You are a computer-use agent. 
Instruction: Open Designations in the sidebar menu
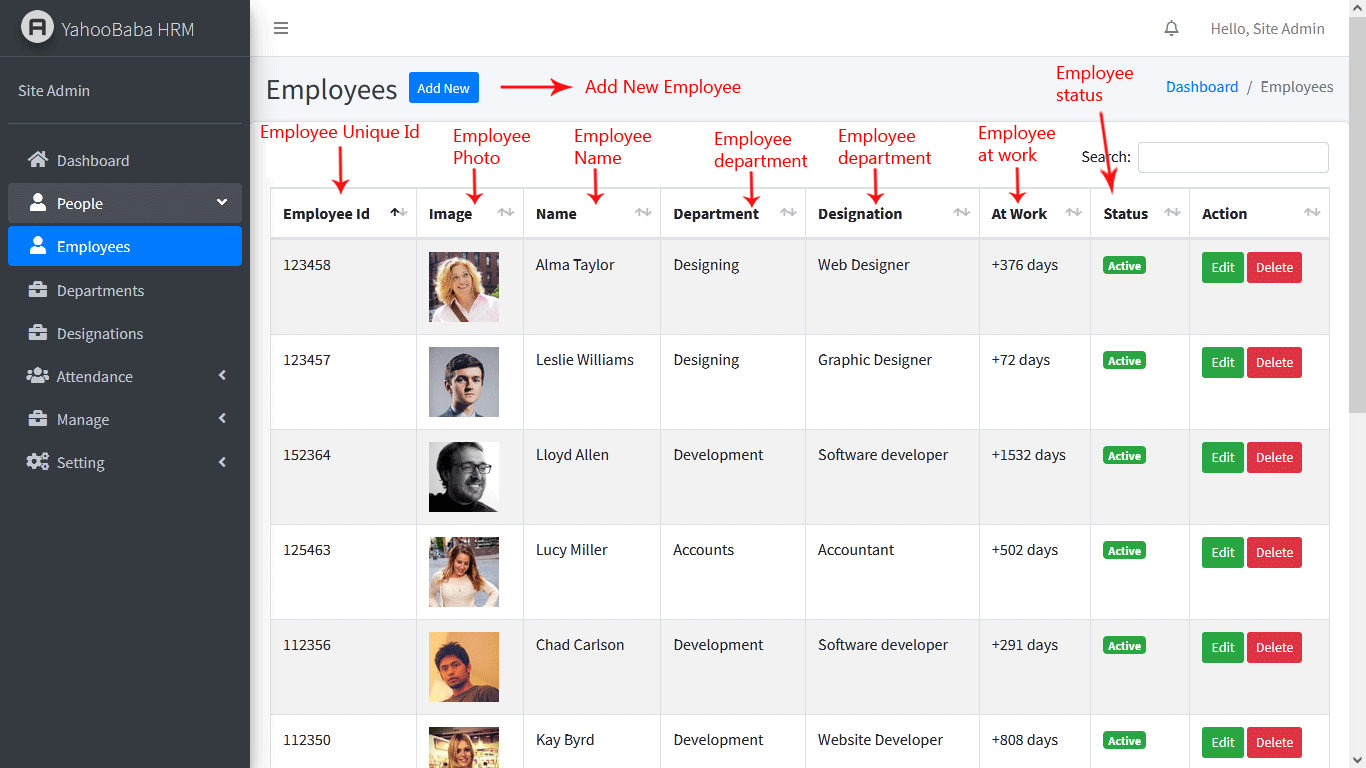pos(100,334)
